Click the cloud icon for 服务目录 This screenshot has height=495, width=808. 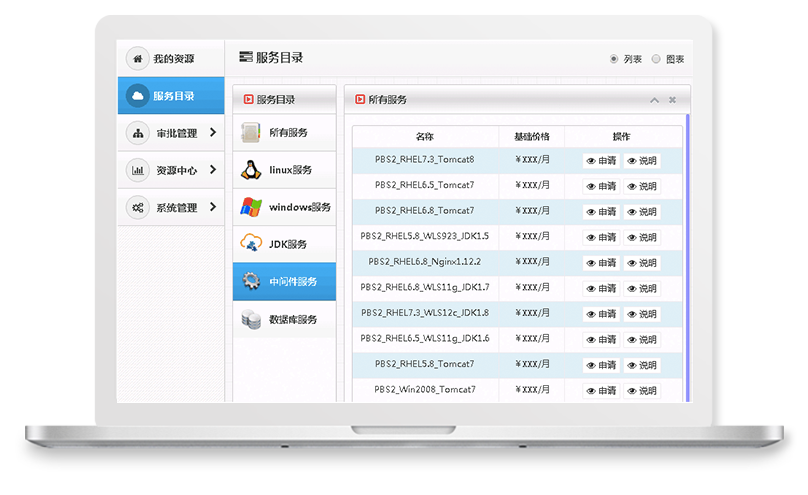tap(137, 96)
